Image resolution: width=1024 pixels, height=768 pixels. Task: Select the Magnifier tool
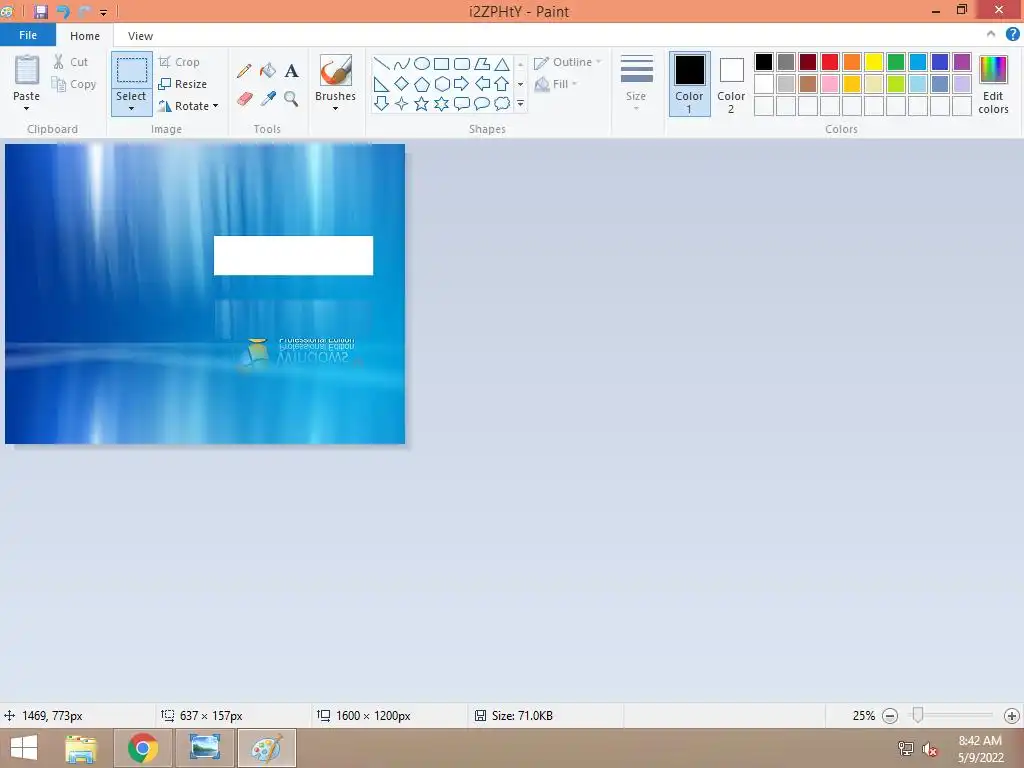pyautogui.click(x=291, y=99)
